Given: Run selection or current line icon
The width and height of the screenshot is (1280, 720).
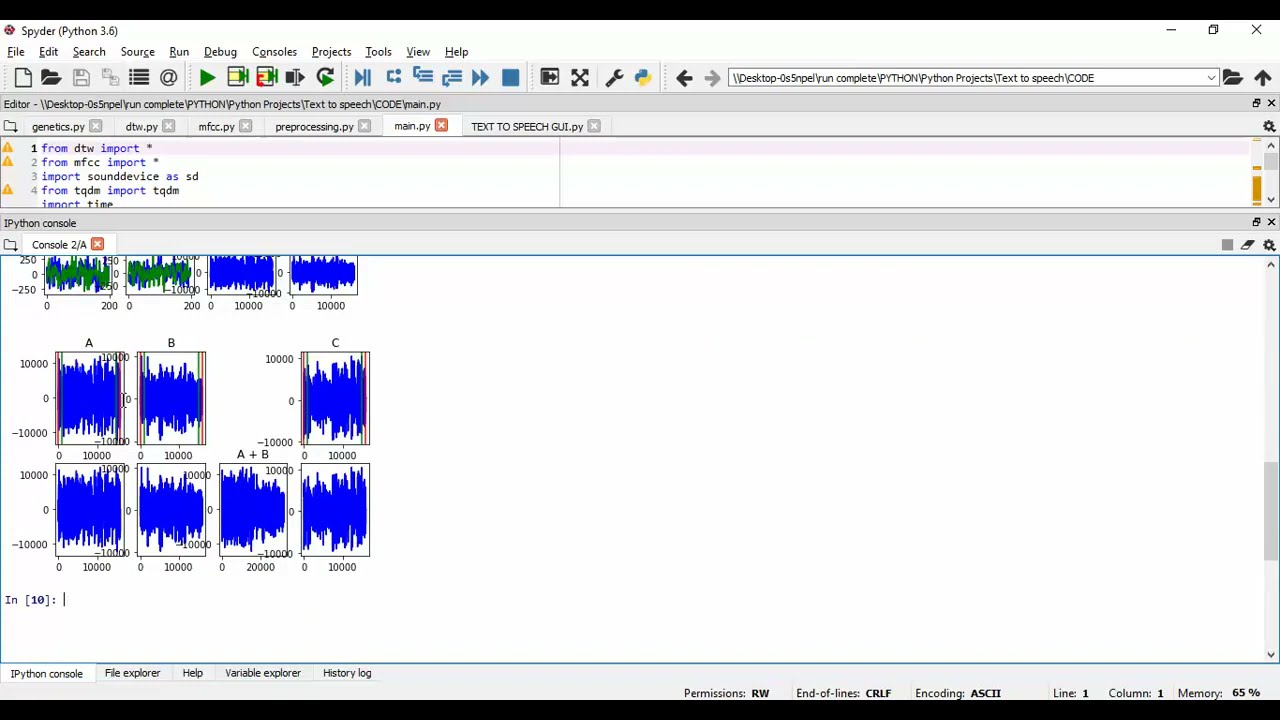Looking at the screenshot, I should (x=295, y=78).
